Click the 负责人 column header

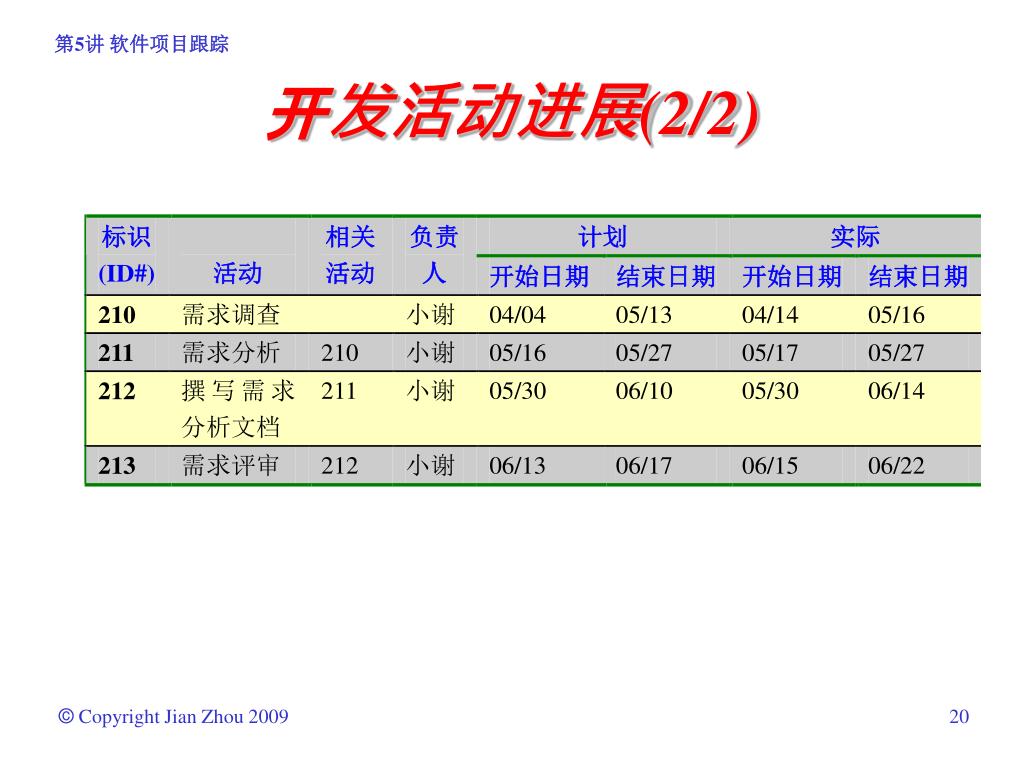pyautogui.click(x=434, y=255)
